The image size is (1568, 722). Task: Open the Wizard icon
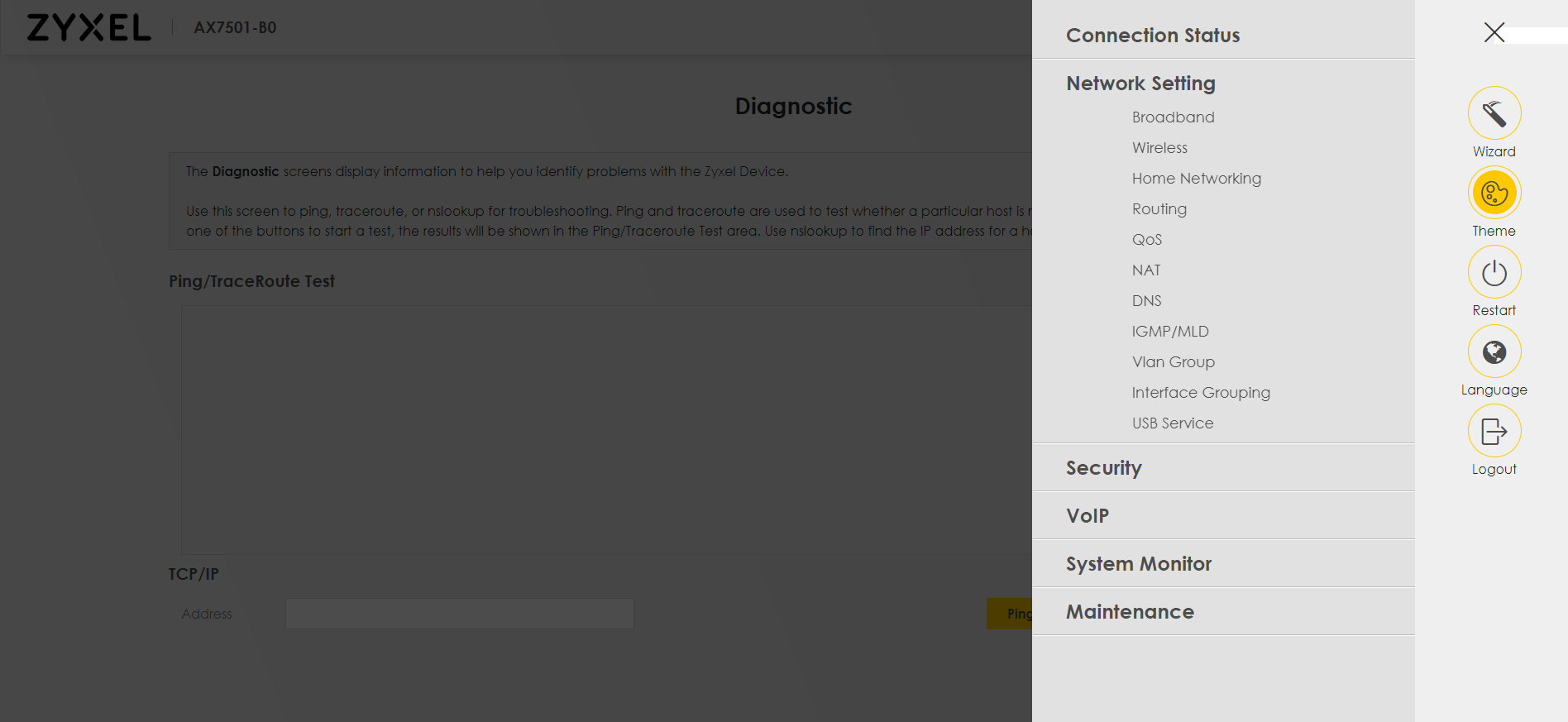tap(1494, 113)
